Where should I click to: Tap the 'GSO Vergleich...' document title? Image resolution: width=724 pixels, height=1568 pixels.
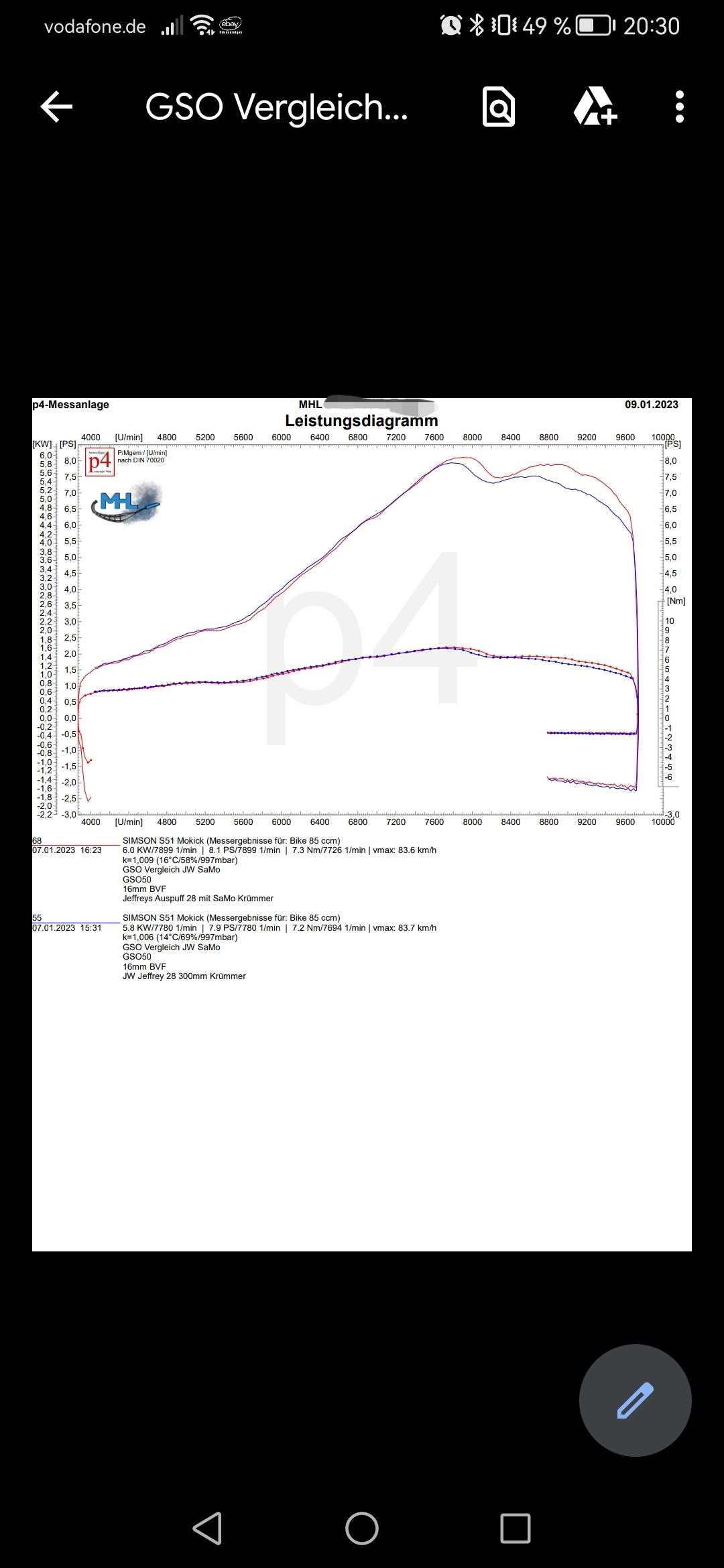tap(276, 107)
